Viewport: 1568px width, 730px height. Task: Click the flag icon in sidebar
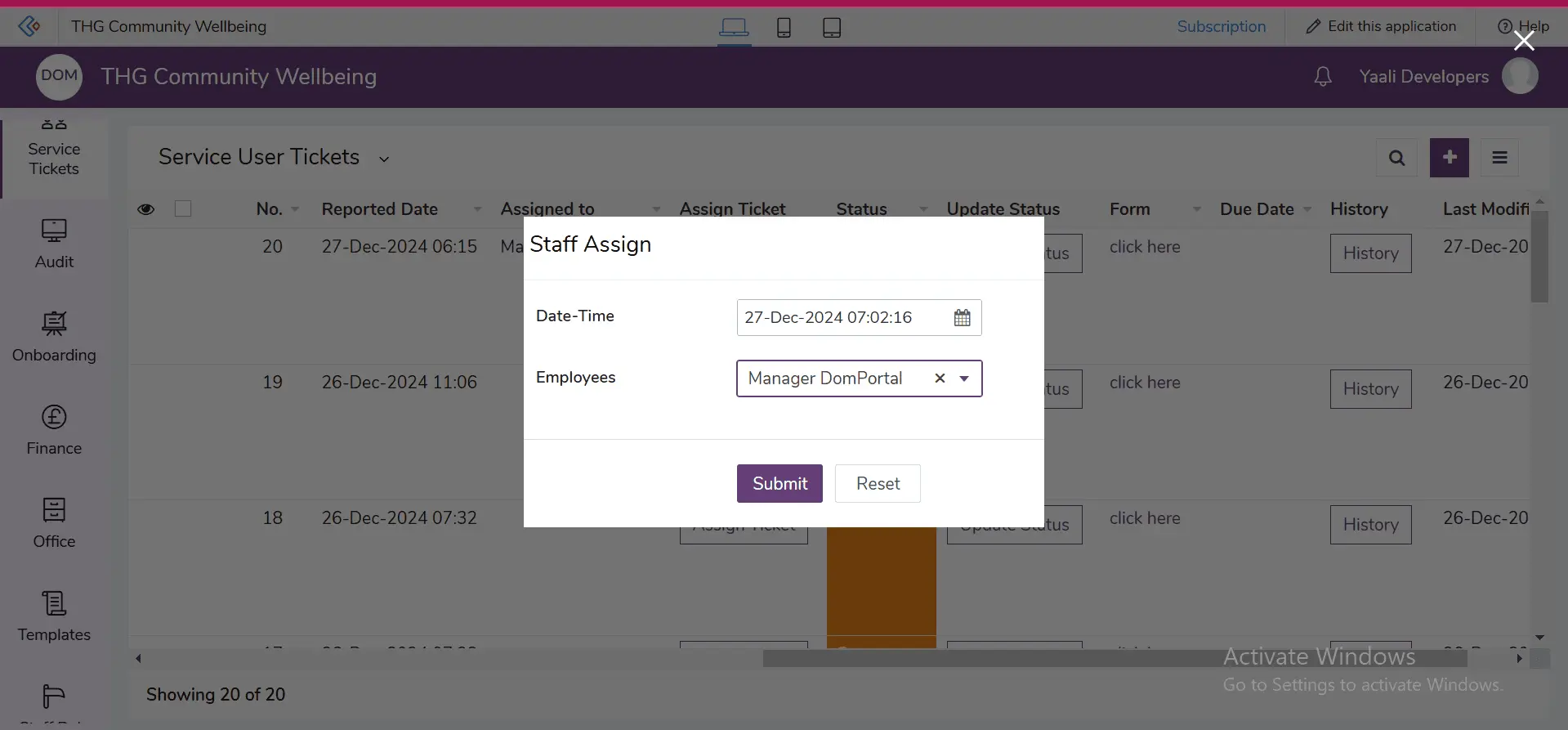coord(54,696)
